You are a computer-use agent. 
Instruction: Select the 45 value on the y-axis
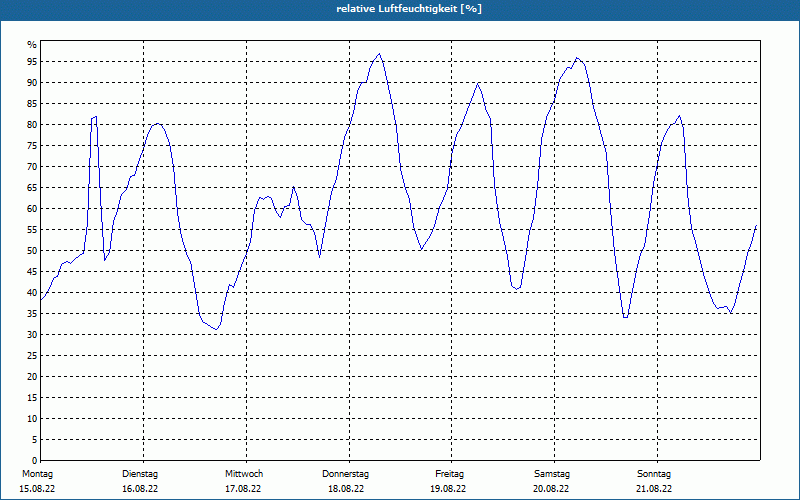click(x=32, y=271)
